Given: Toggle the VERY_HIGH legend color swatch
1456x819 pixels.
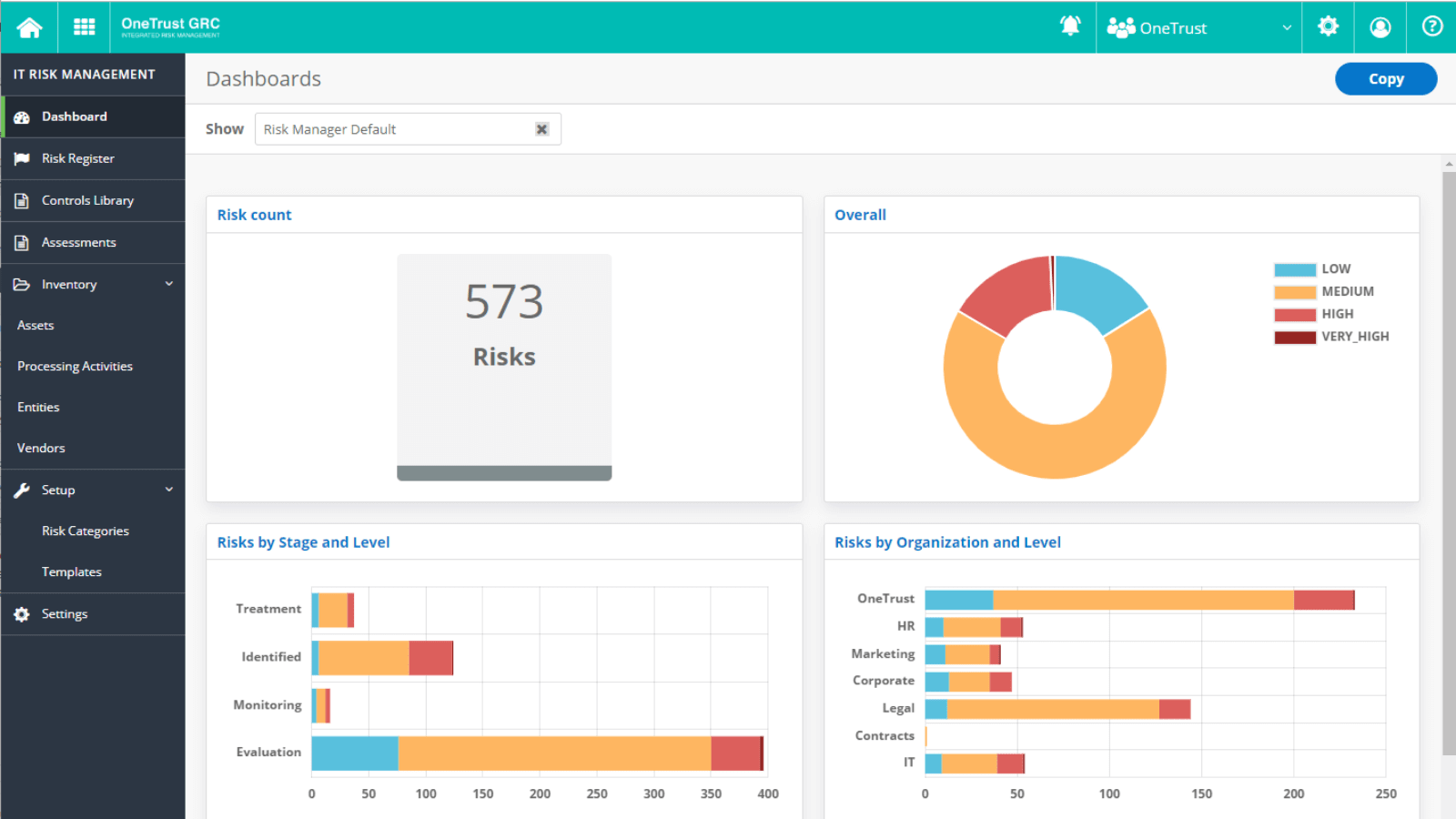Looking at the screenshot, I should (x=1295, y=338).
